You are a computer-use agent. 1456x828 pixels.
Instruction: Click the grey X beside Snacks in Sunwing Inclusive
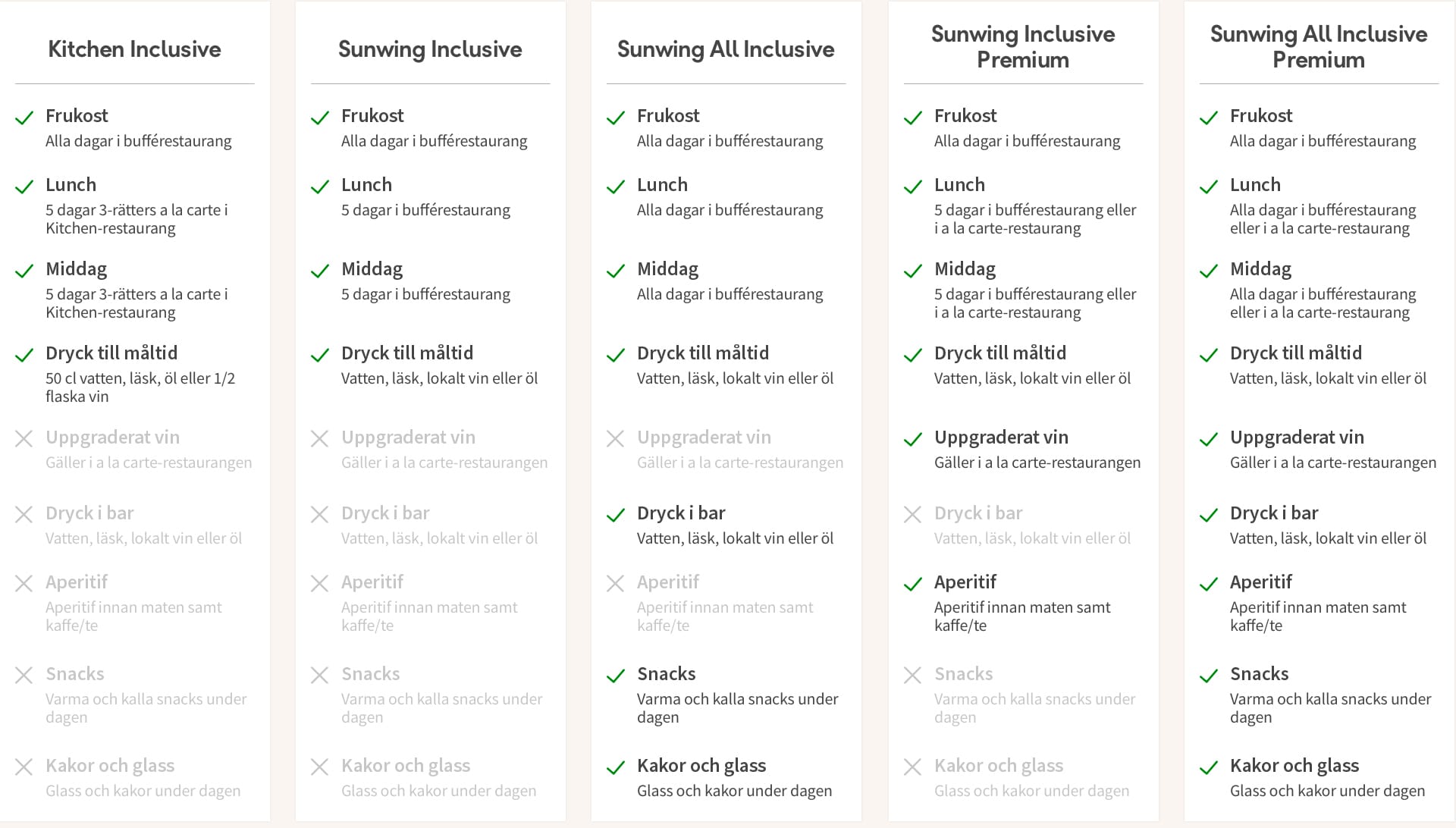pos(320,675)
